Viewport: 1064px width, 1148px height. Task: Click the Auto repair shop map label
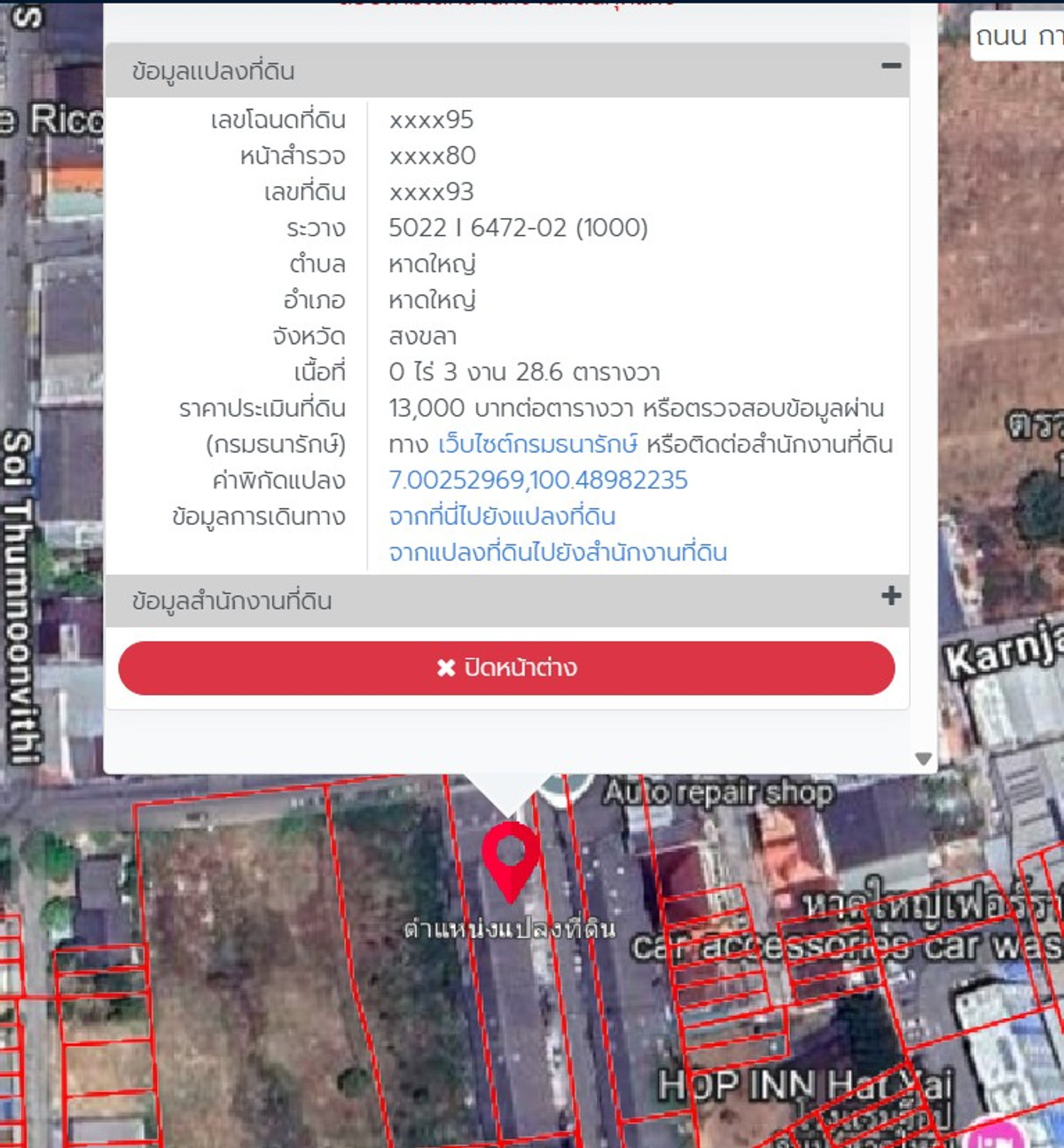click(718, 792)
